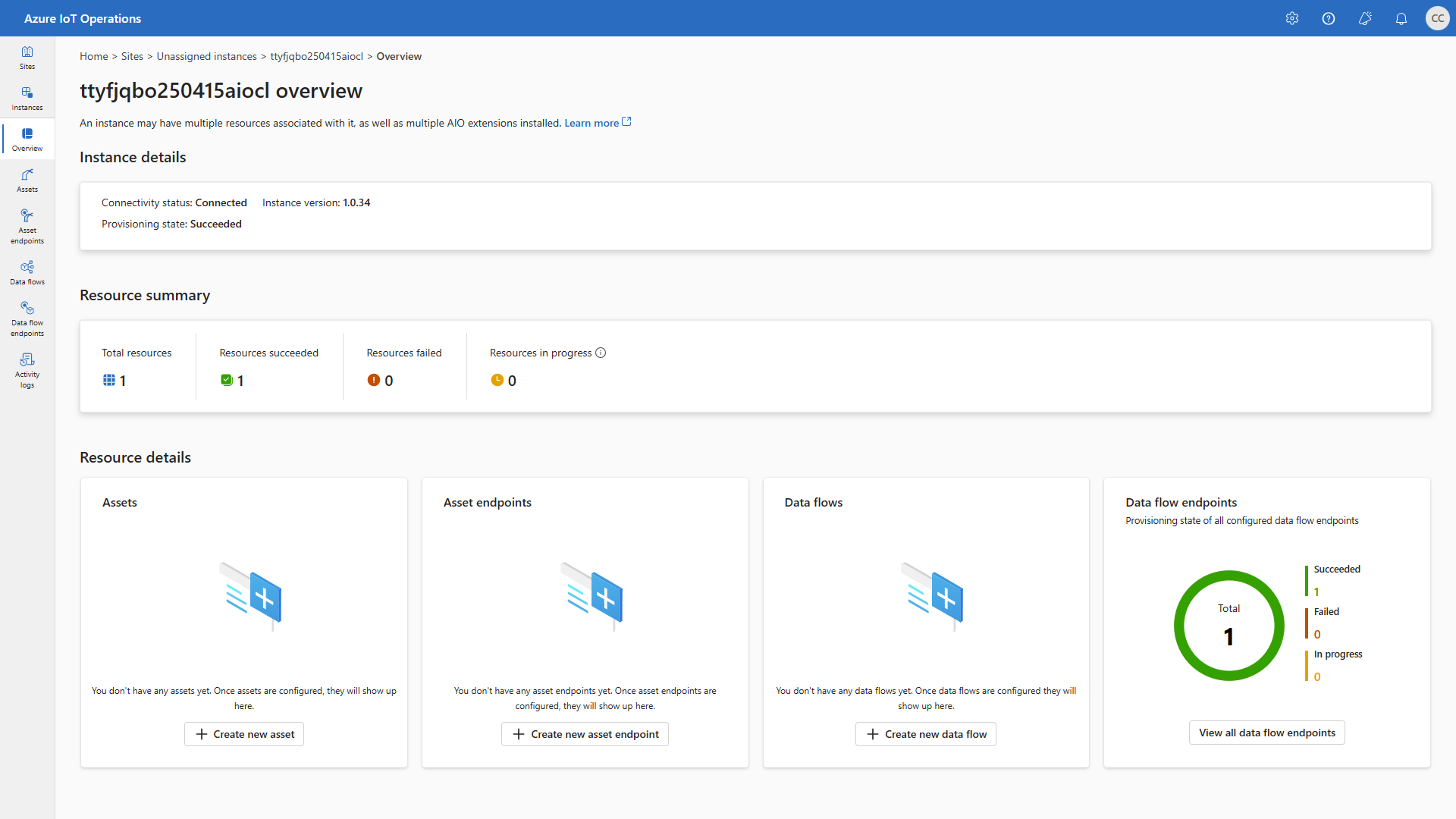The height and width of the screenshot is (819, 1456).
Task: Open Data flows in the sidebar
Action: coord(27,273)
